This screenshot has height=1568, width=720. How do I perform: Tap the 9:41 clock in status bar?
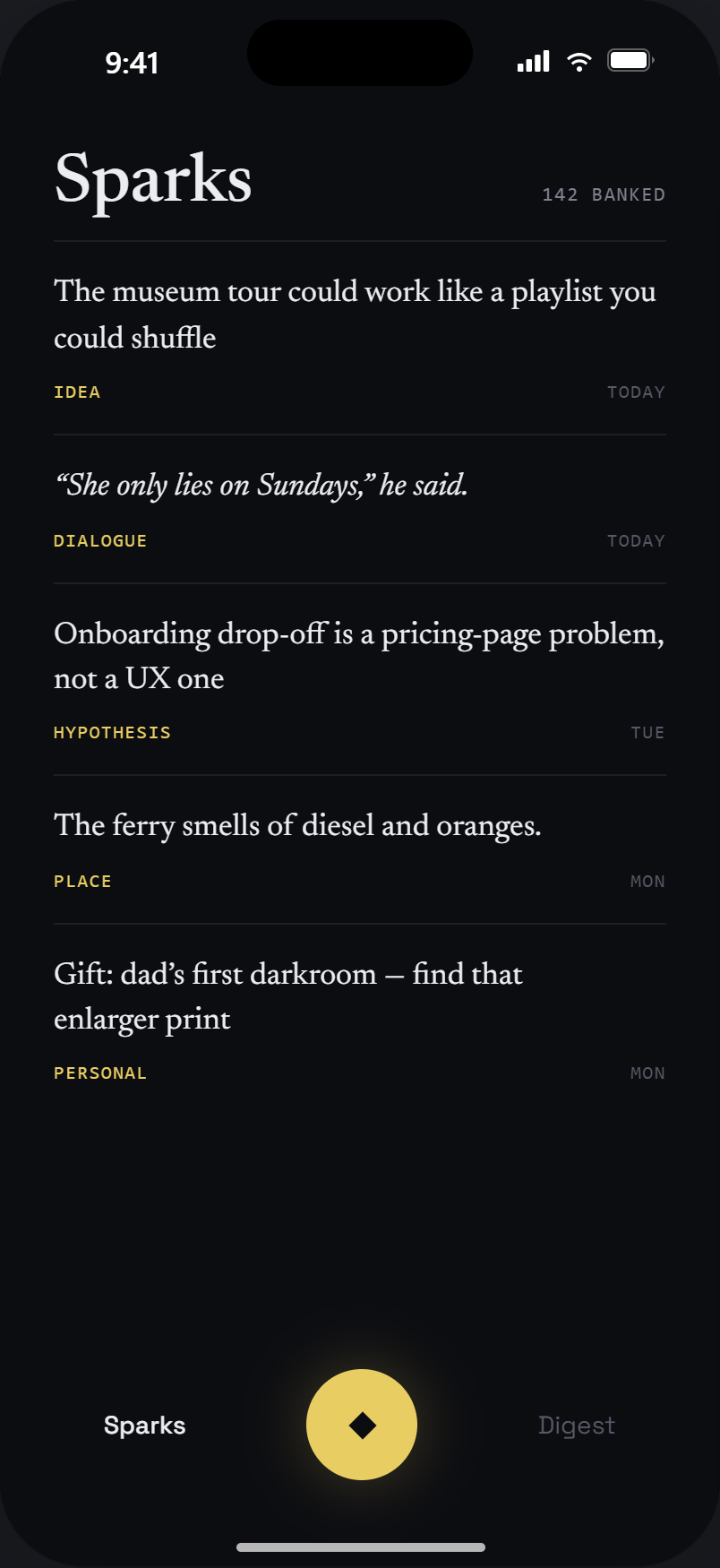[132, 63]
